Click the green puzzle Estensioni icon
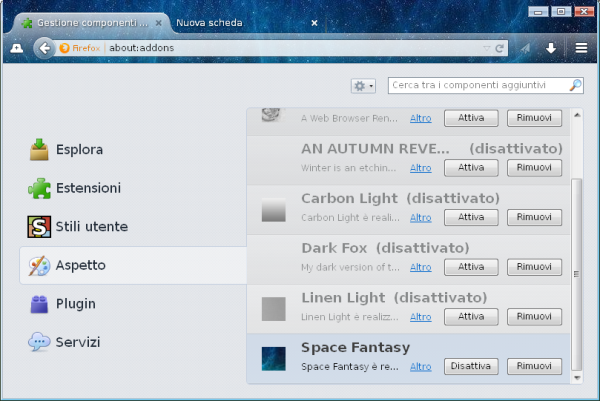The image size is (600, 401). coord(39,188)
